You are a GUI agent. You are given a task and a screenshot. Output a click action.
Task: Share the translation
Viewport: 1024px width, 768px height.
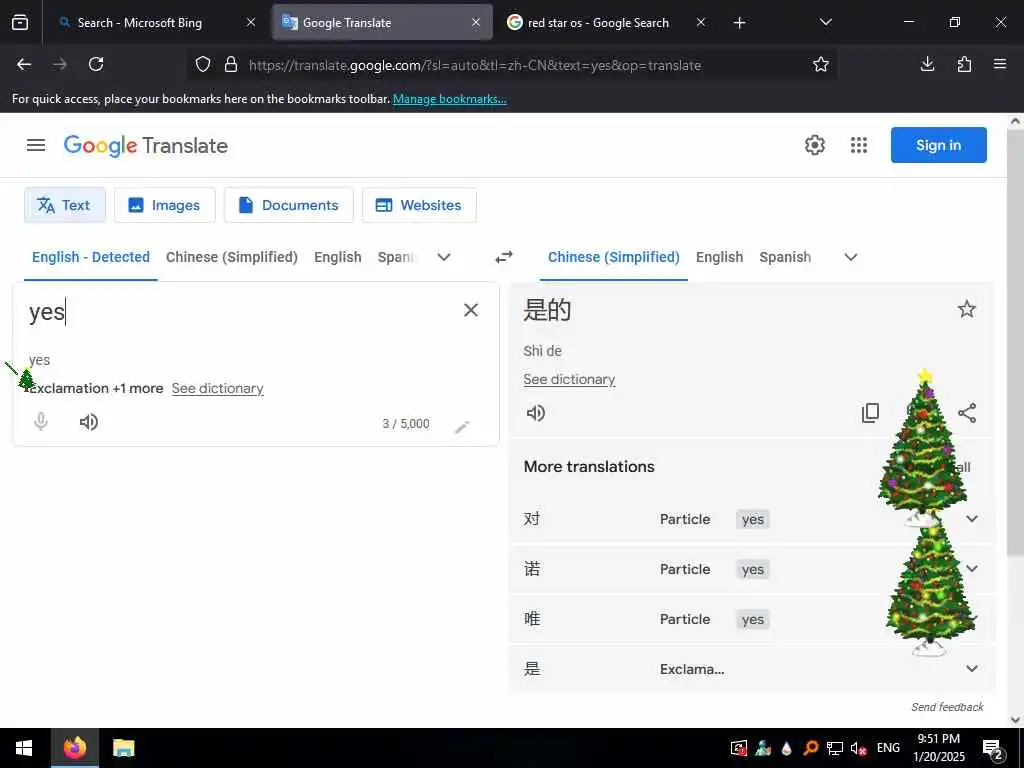[967, 413]
